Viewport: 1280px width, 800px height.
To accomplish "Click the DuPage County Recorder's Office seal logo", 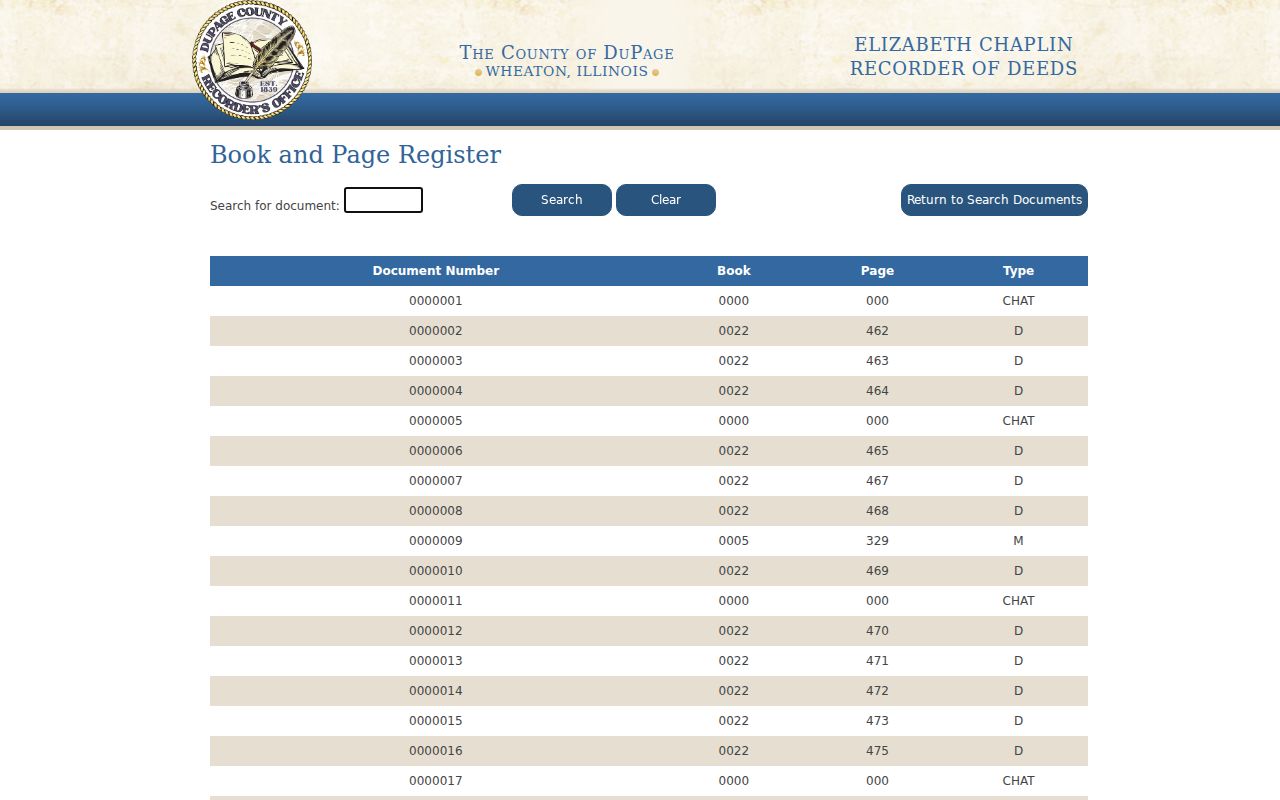I will pos(252,60).
